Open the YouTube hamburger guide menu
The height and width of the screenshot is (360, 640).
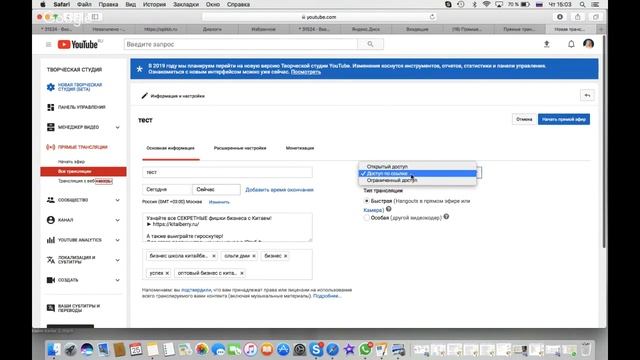pyautogui.click(x=49, y=44)
